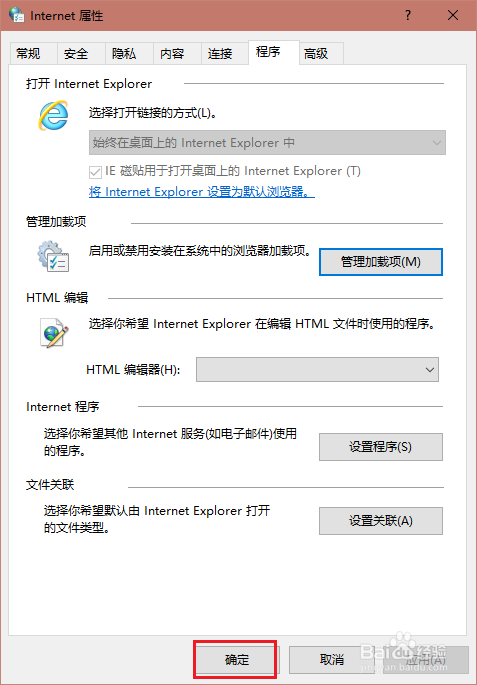Viewport: 477px width, 685px height.
Task: Confirm with the 确定 button
Action: point(236,659)
